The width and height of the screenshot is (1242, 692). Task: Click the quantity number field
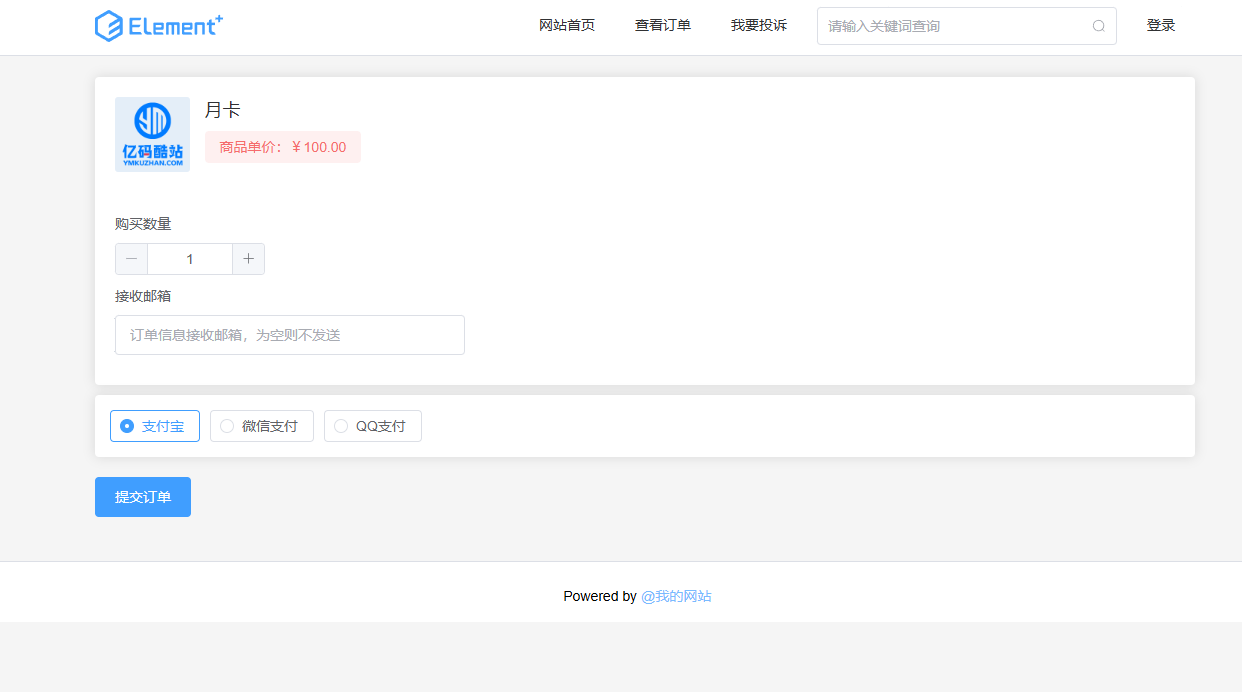pos(189,258)
